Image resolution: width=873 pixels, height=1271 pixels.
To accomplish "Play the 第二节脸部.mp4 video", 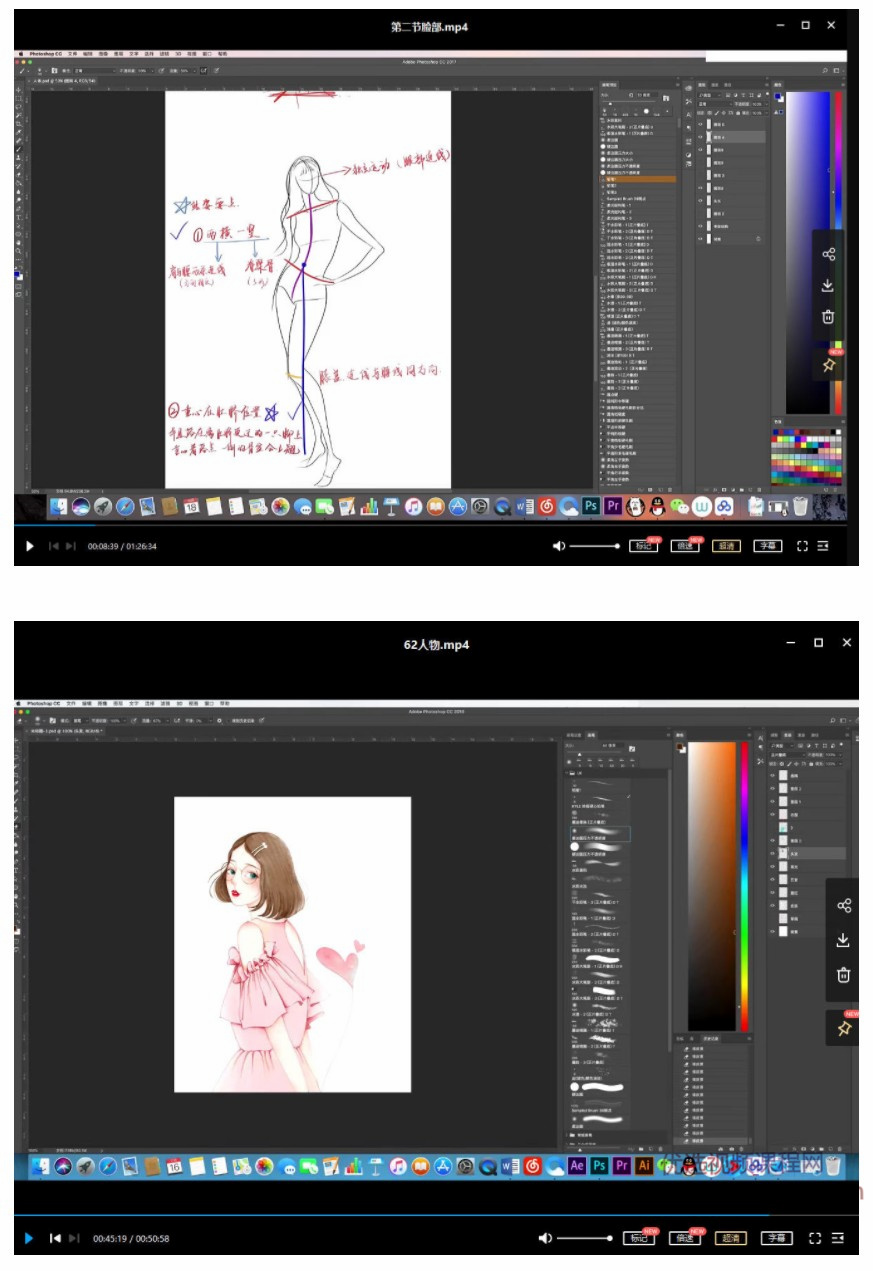I will tap(29, 546).
